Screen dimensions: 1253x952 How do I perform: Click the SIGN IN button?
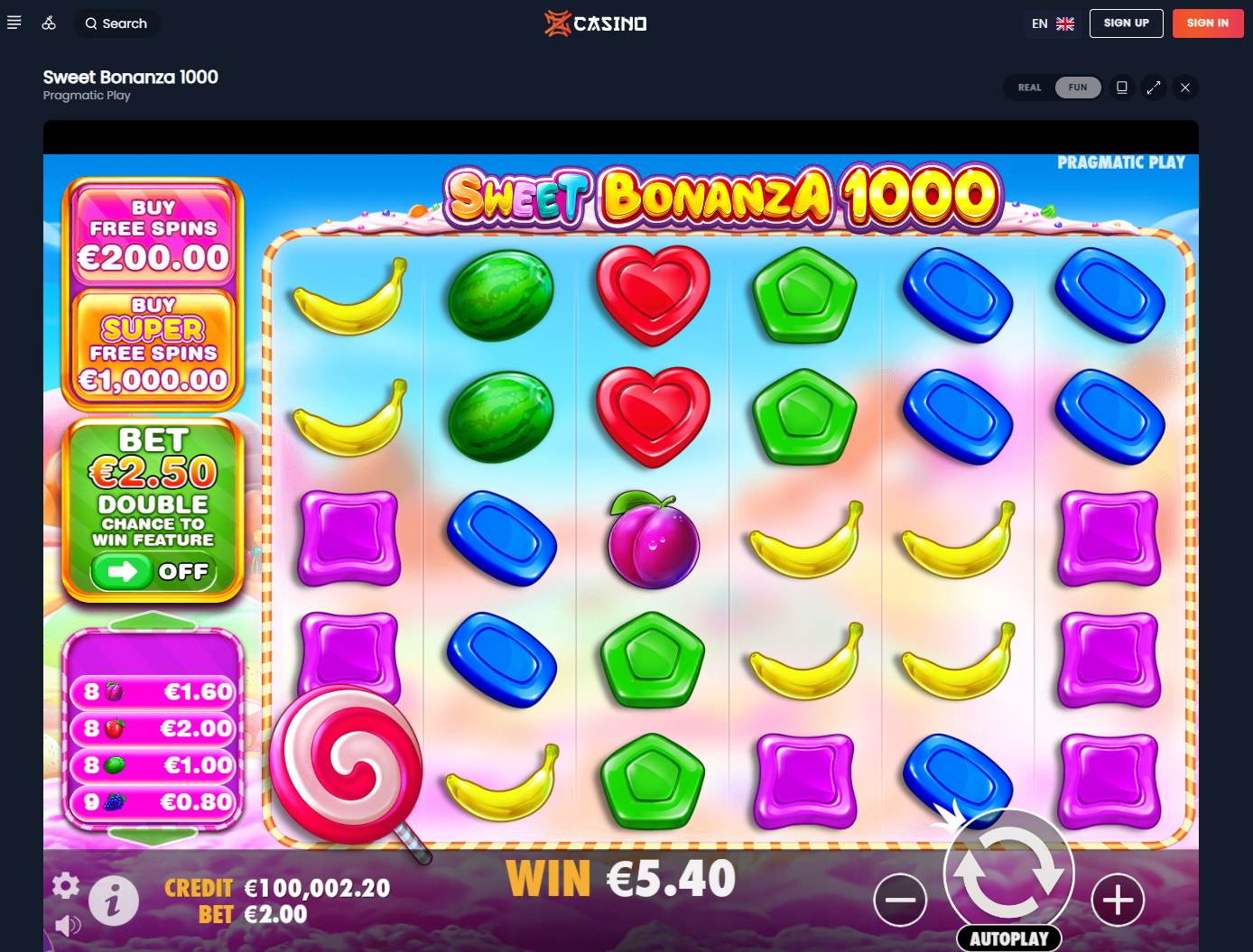1208,23
